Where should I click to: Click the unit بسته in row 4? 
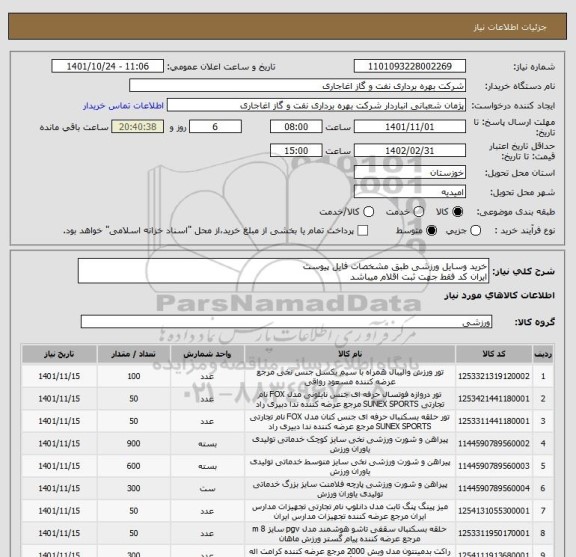(x=207, y=444)
